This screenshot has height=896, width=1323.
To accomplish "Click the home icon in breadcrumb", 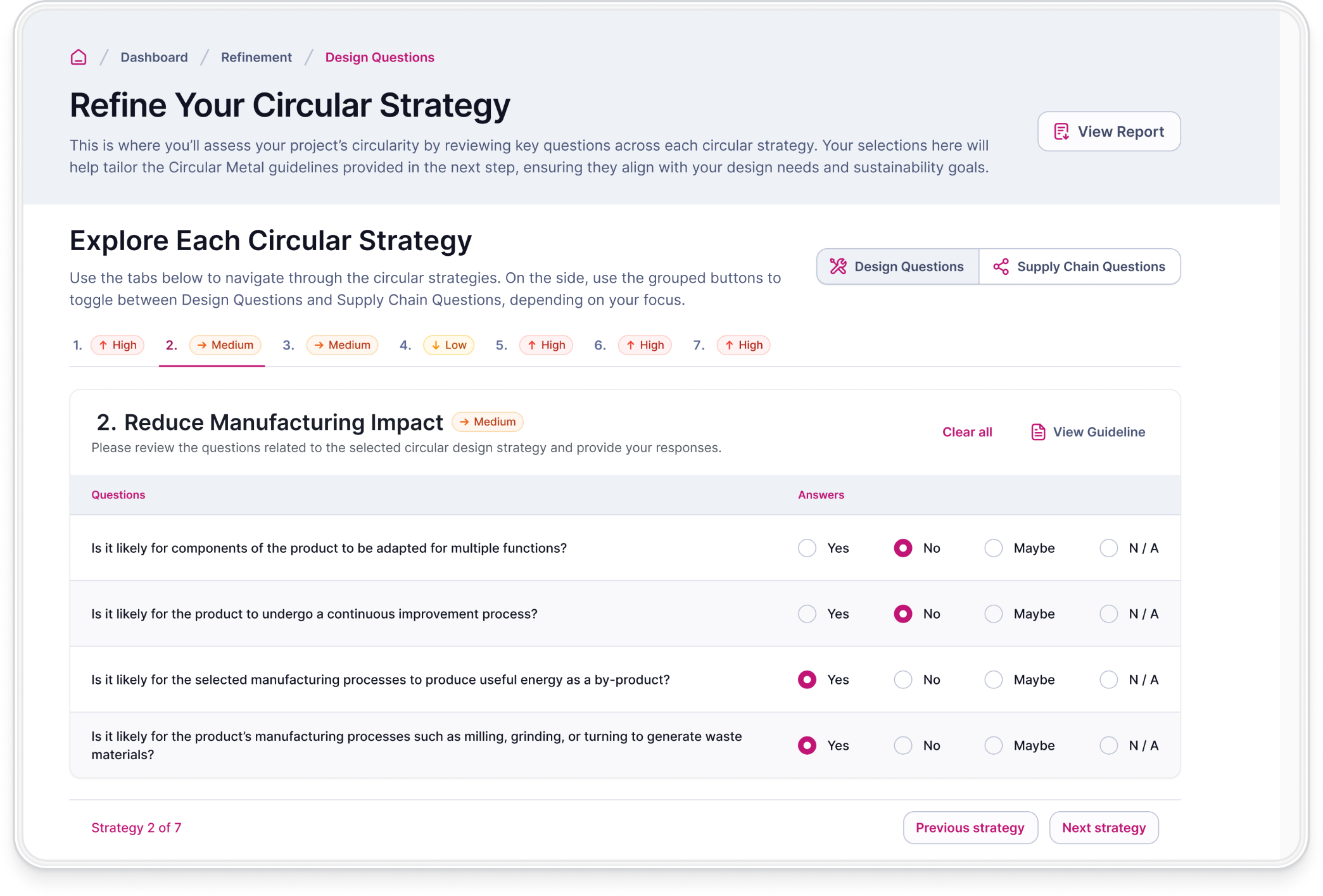I will (79, 57).
